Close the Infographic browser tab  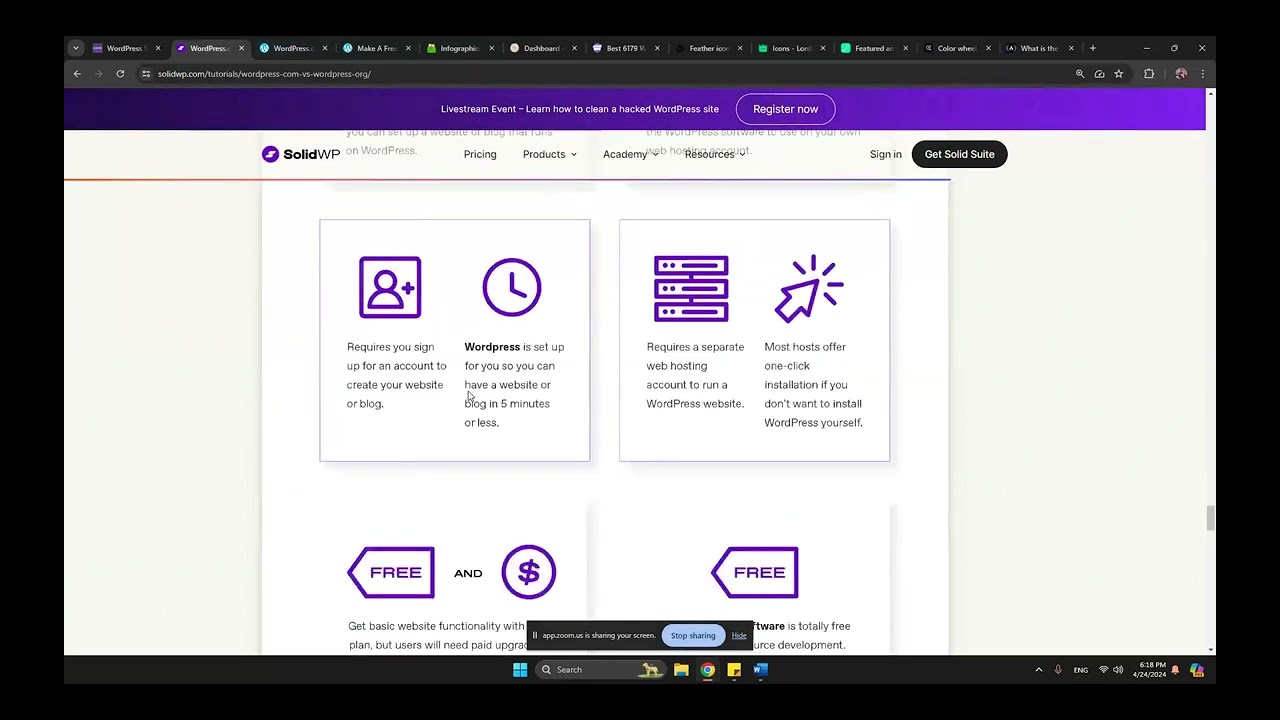coord(492,48)
